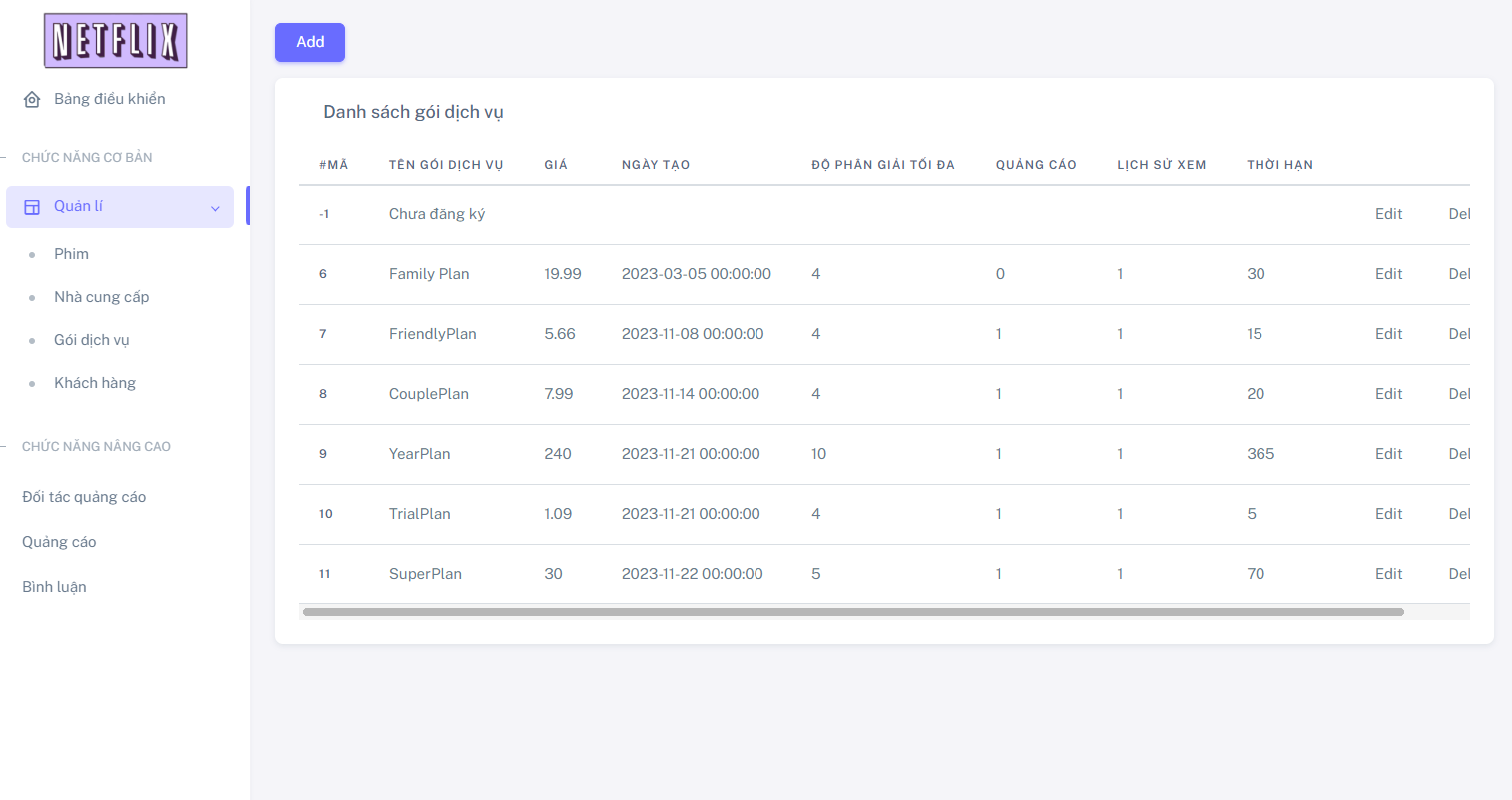Open Đối tác quảng cáo page
The image size is (1512, 800).
coord(84,497)
